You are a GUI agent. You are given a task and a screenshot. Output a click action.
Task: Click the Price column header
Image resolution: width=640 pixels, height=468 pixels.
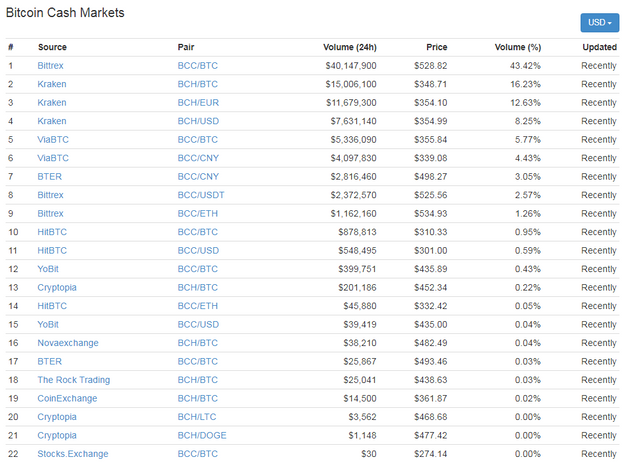[436, 47]
